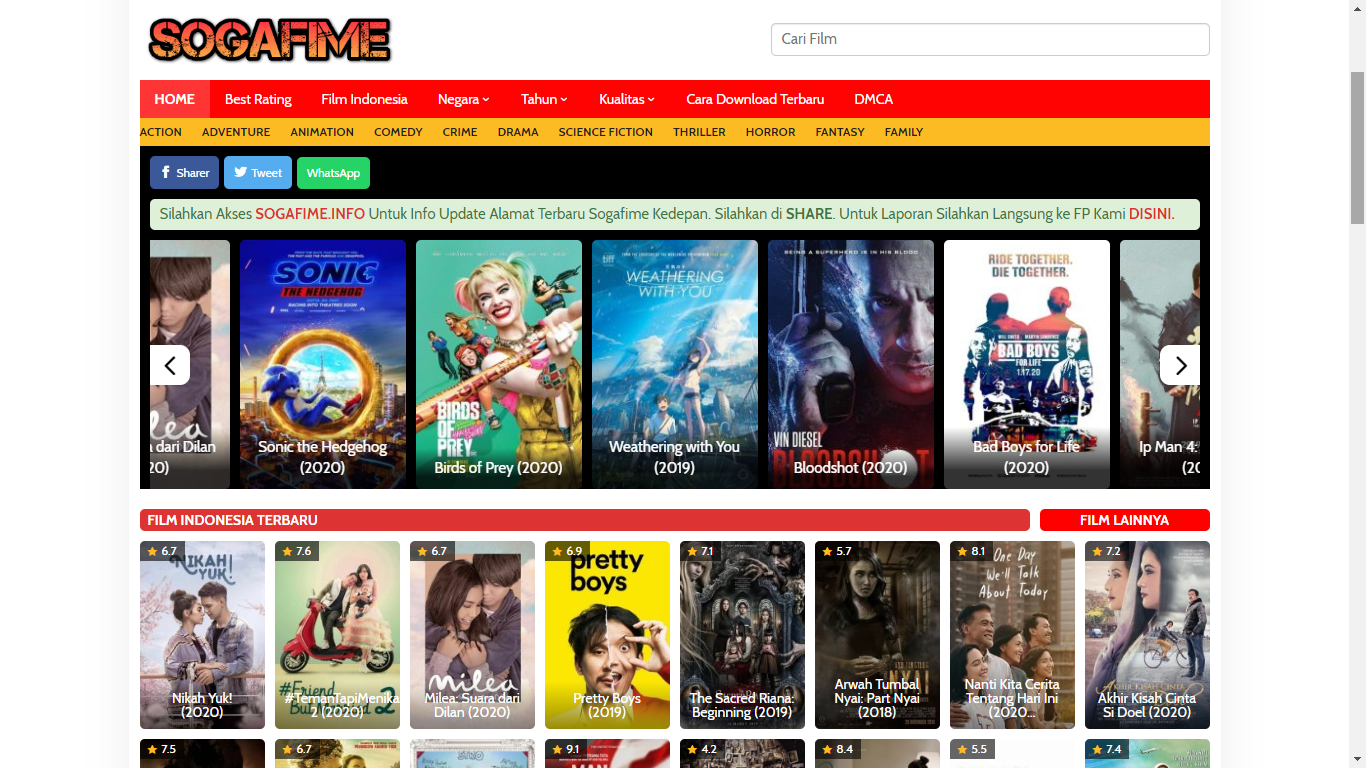Focus the Cari Film search field
The height and width of the screenshot is (768, 1366).
[x=990, y=39]
